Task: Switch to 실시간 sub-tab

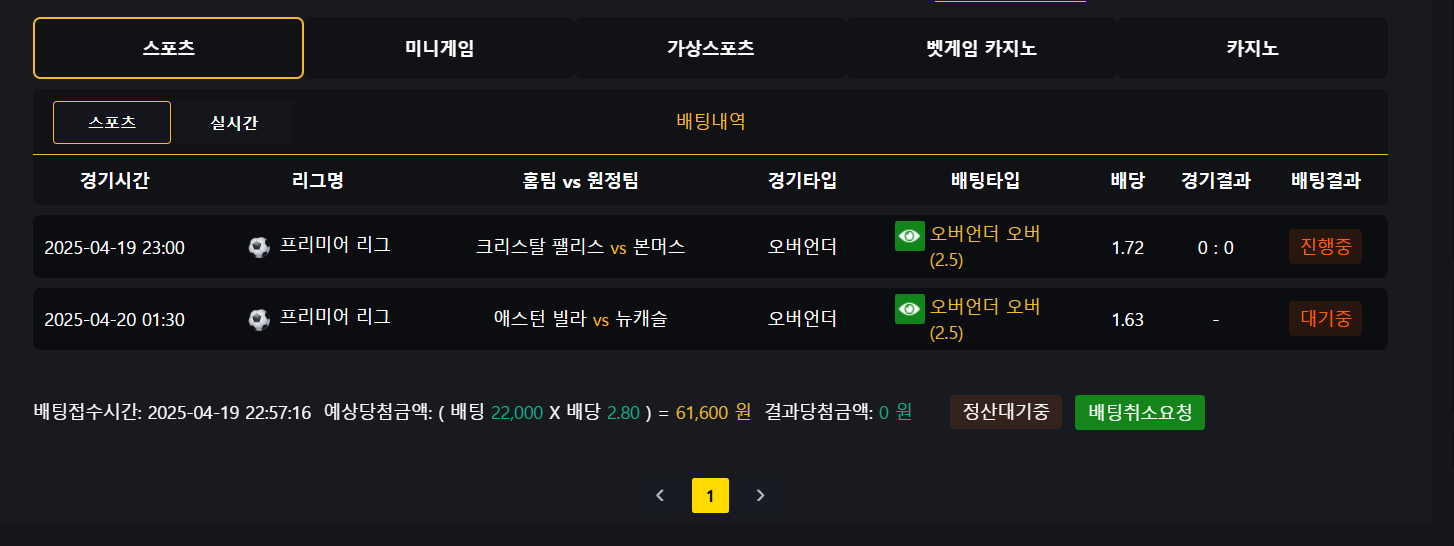Action: point(233,123)
